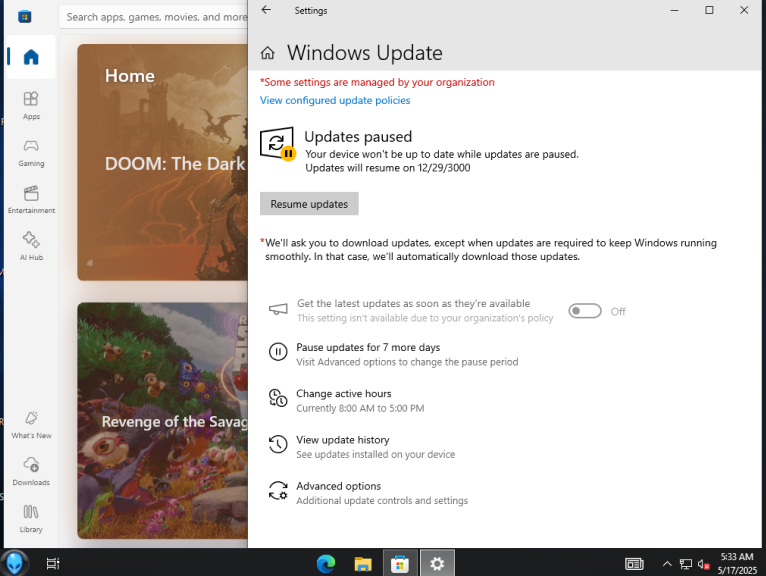Click the pause circle icon
The image size is (766, 576).
[x=278, y=352]
